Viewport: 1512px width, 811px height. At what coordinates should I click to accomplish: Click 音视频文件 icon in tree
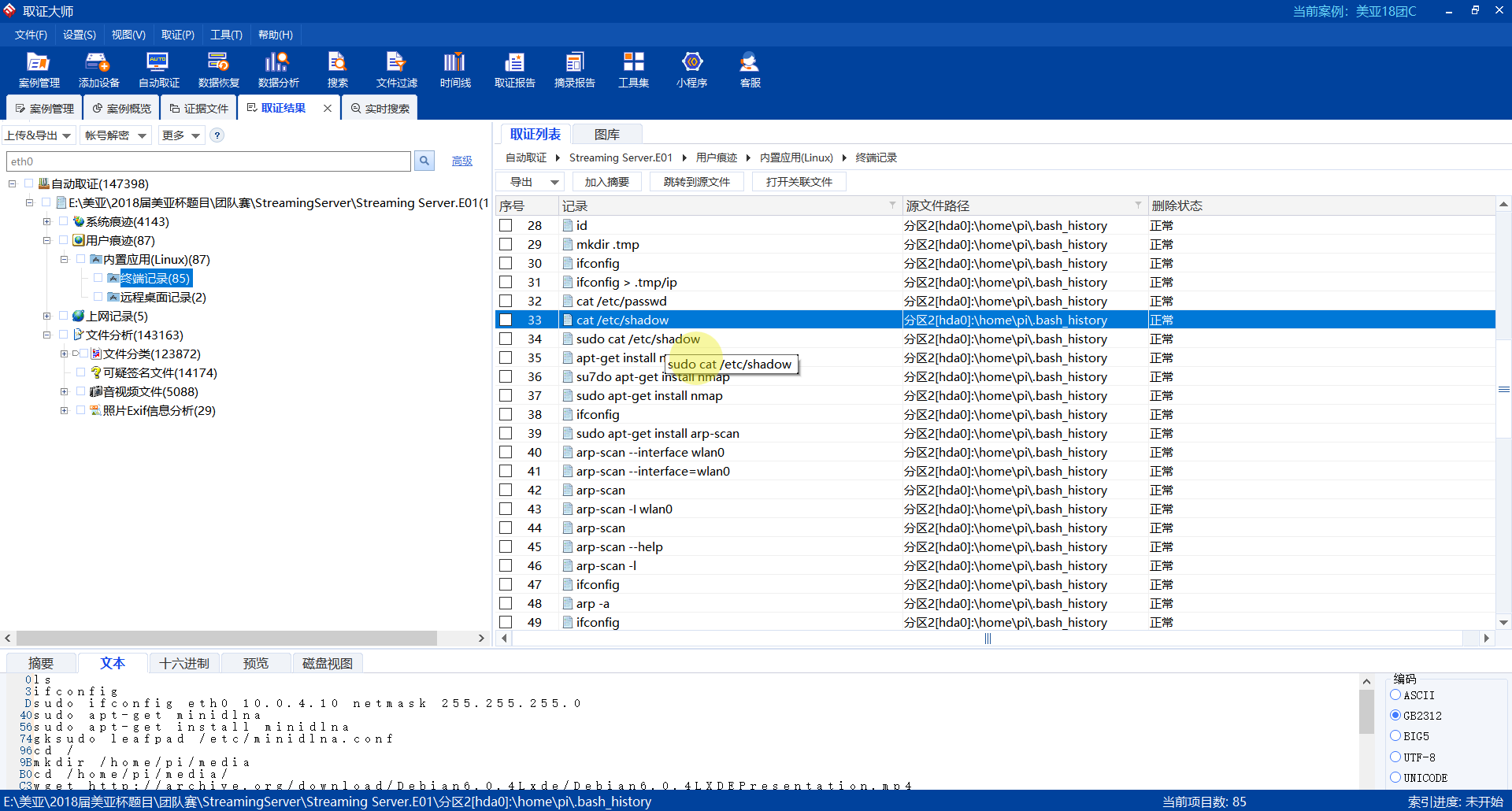coord(95,391)
